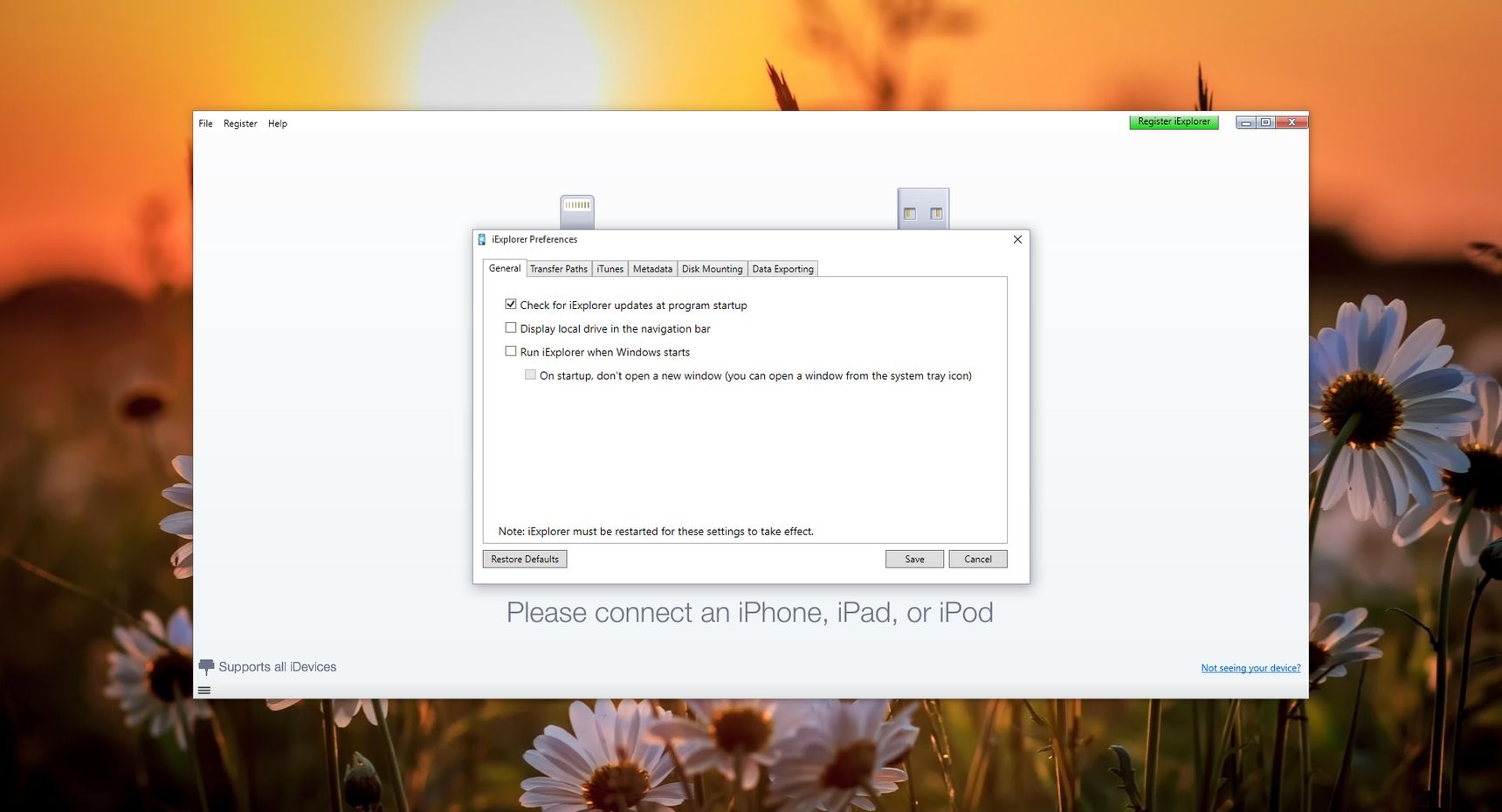Save the preferences

pyautogui.click(x=914, y=559)
